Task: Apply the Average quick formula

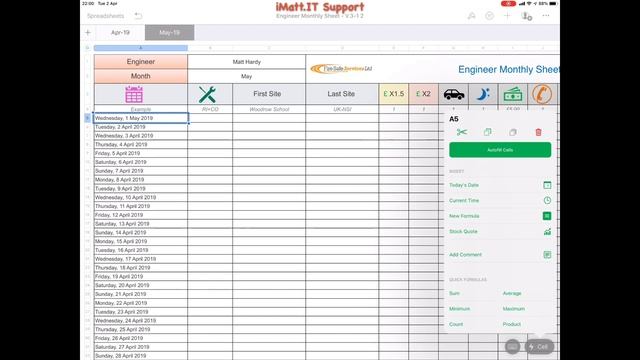Action: [512, 293]
